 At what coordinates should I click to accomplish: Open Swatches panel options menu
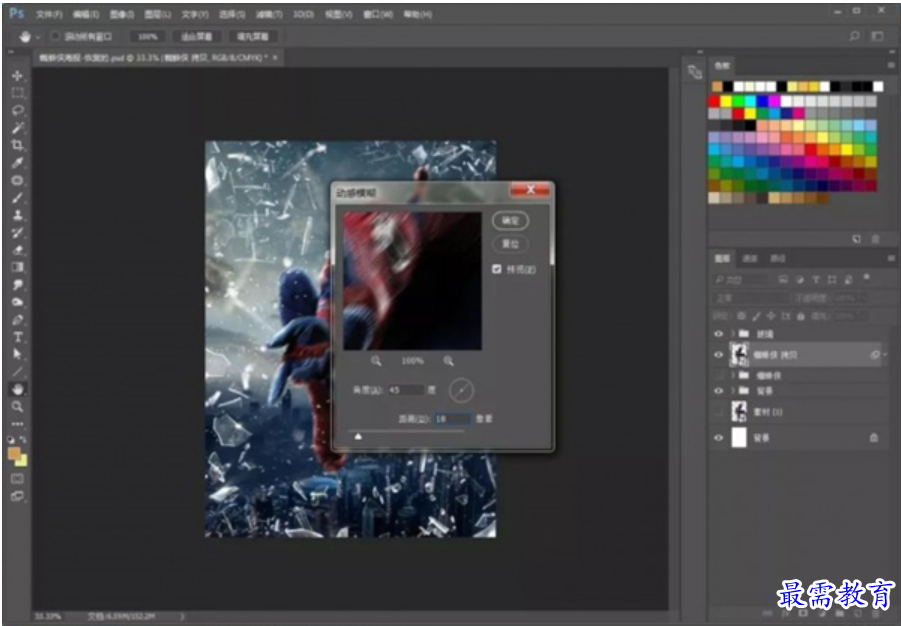[x=891, y=66]
